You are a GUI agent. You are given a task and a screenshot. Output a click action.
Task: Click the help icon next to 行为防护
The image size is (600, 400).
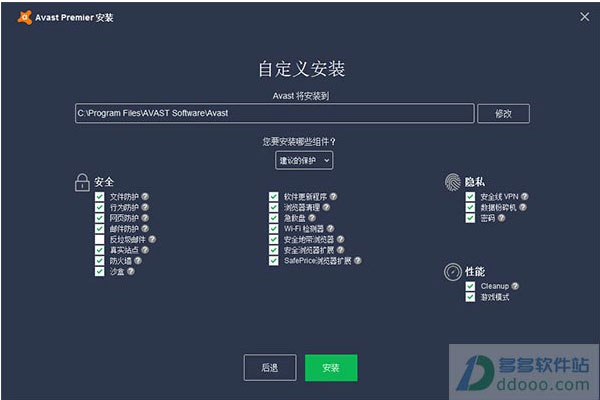click(x=145, y=207)
